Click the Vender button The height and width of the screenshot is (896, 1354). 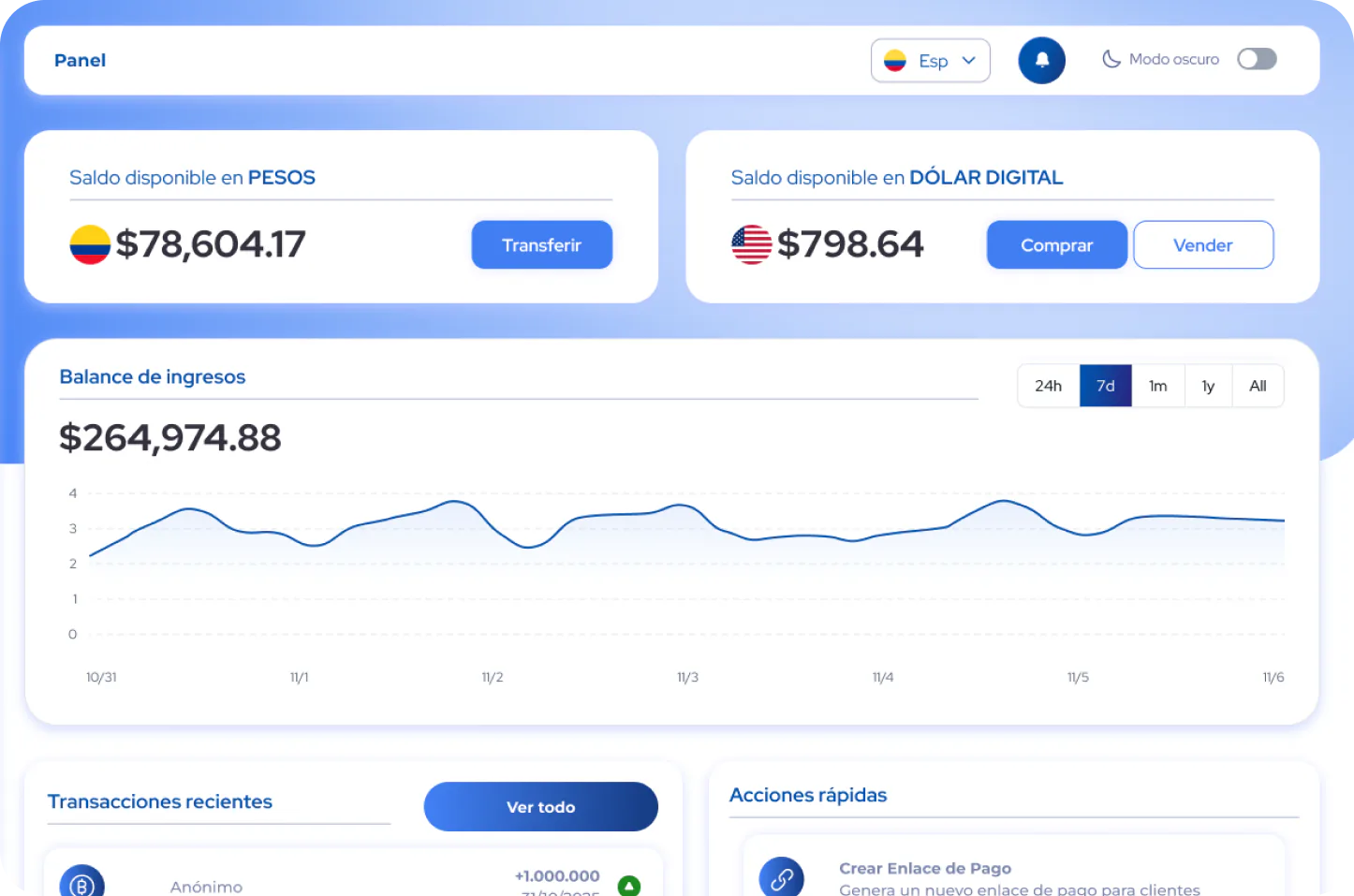coord(1203,244)
